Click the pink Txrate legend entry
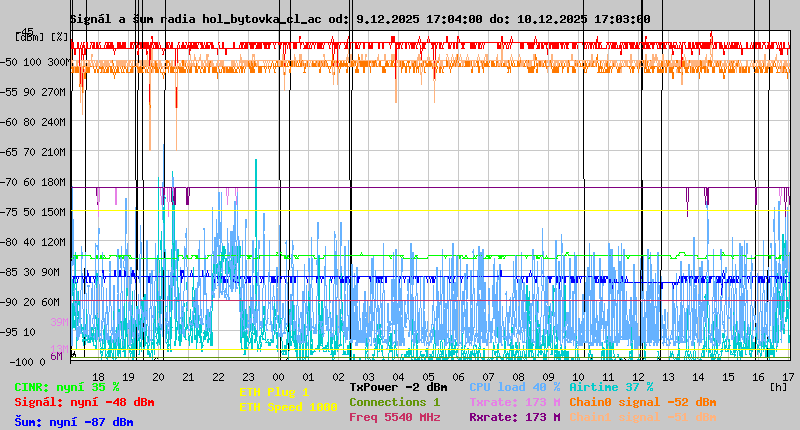This screenshot has width=800, height=430. (514, 402)
